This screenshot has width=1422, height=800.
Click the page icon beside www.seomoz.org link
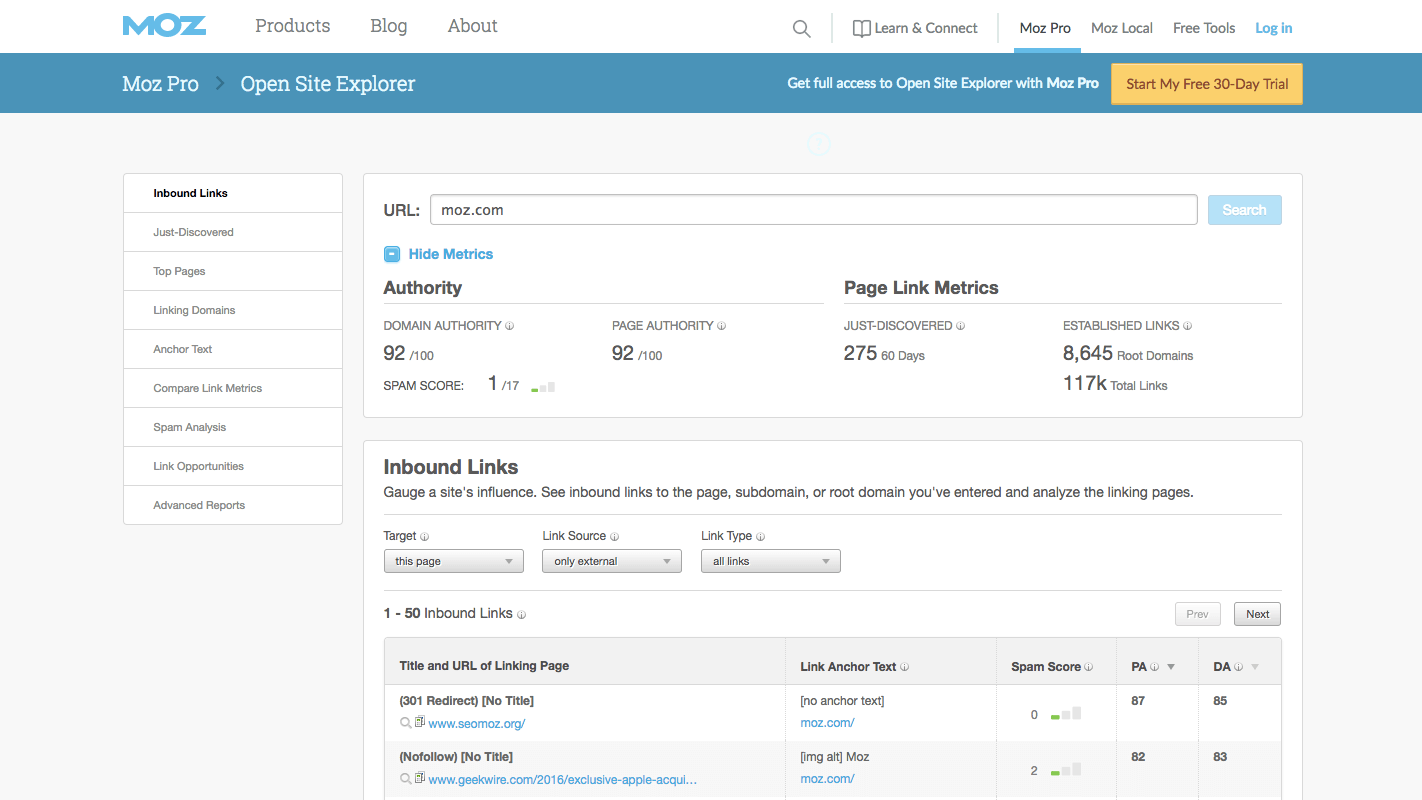coord(420,722)
